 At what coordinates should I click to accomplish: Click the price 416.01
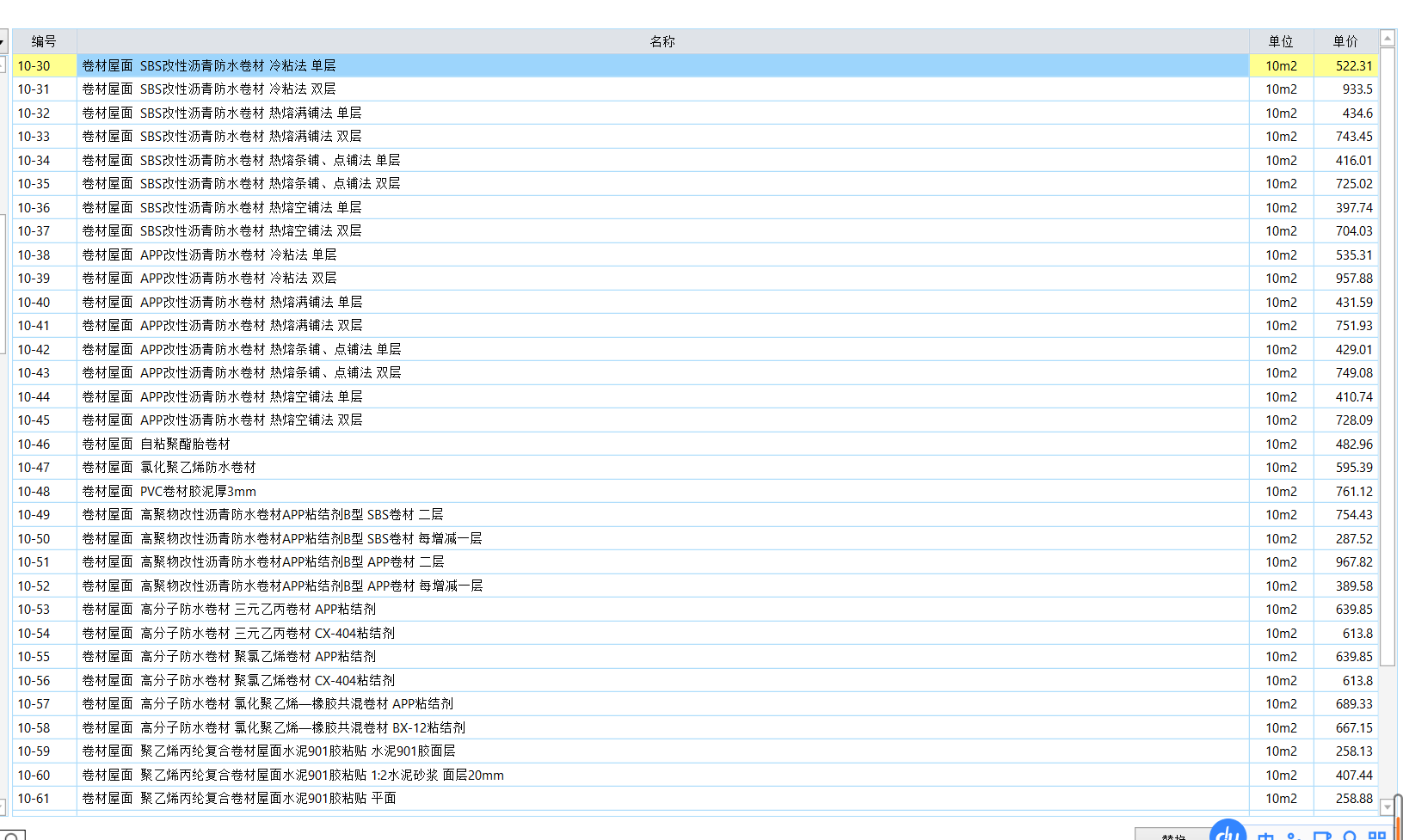[x=1345, y=160]
